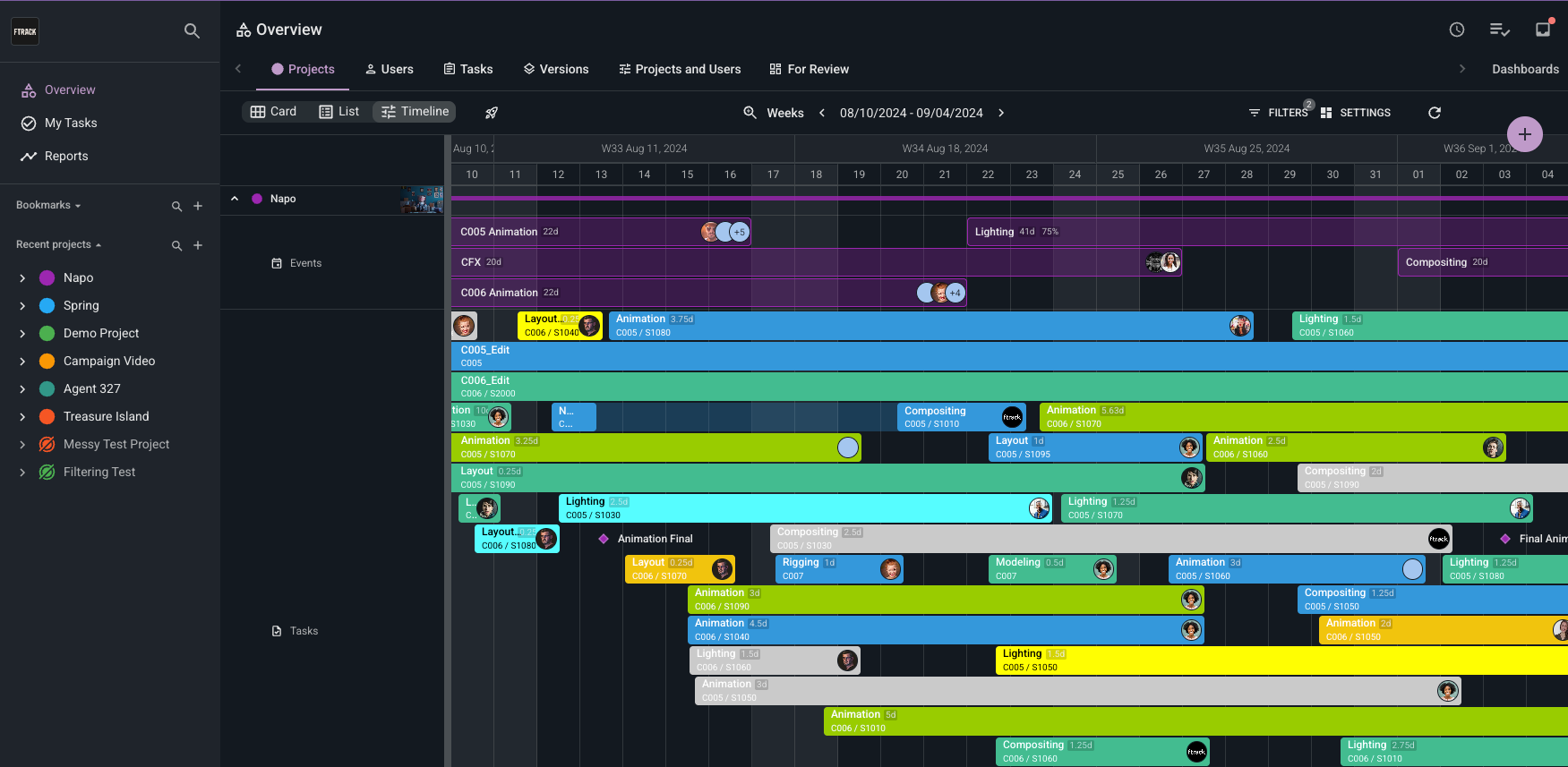Collapse Recent projects section
Image resolution: width=1568 pixels, height=767 pixels.
pyautogui.click(x=58, y=244)
